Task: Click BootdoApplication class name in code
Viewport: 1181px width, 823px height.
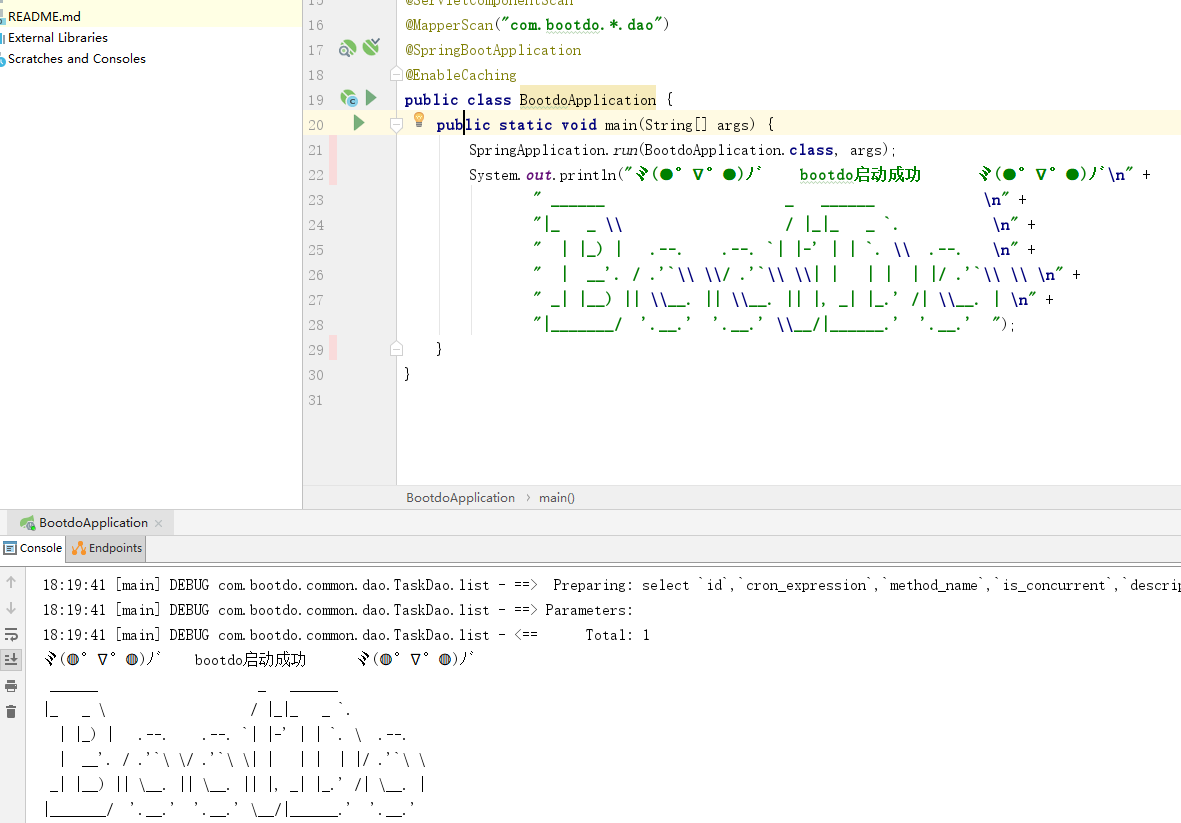Action: click(587, 99)
